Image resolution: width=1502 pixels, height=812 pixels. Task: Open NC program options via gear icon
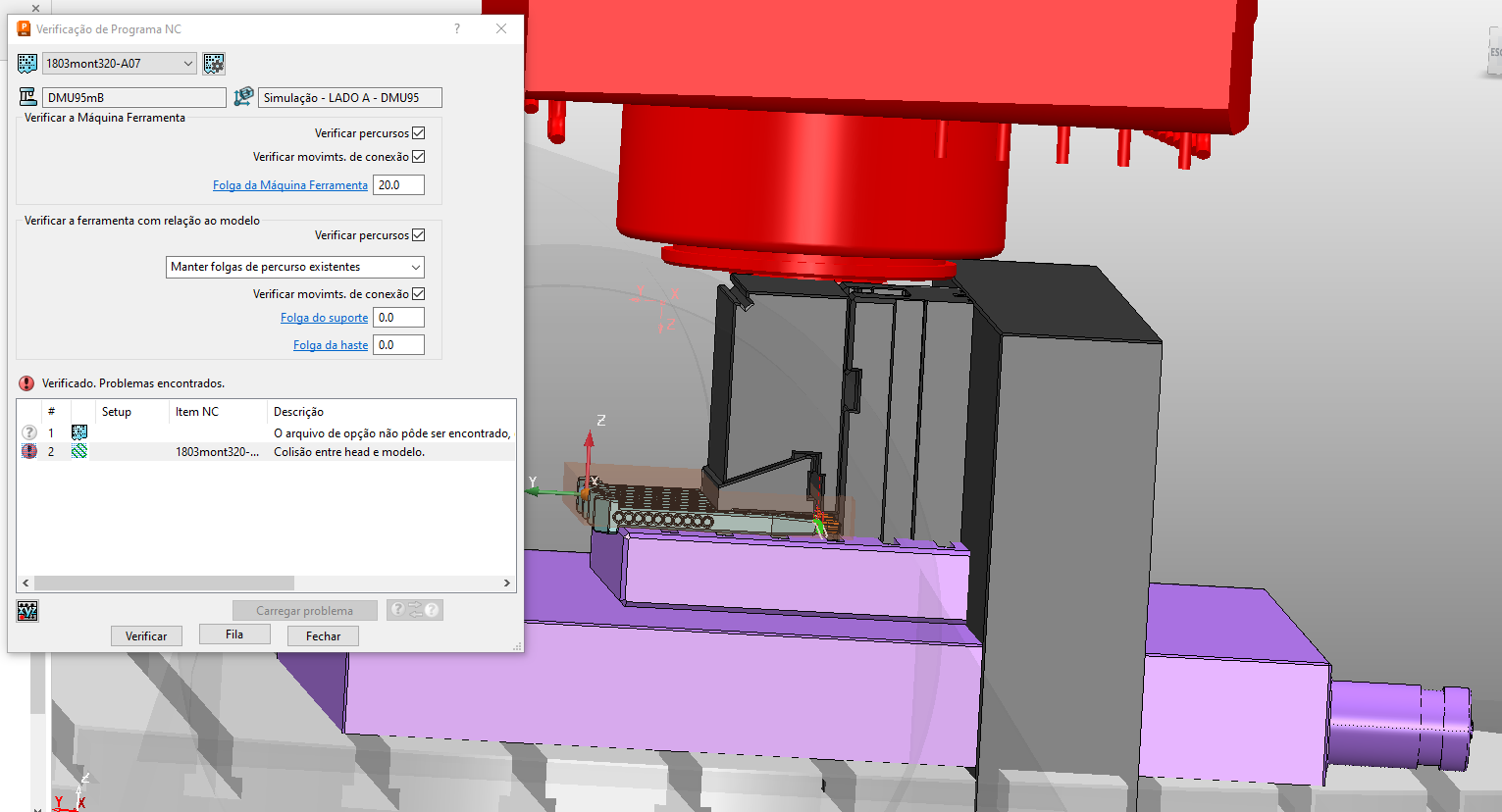(214, 63)
